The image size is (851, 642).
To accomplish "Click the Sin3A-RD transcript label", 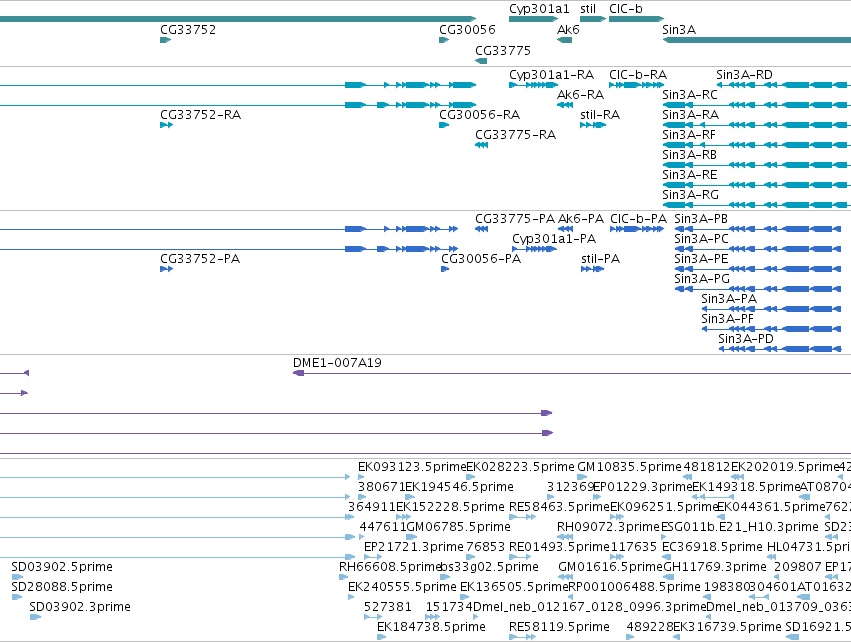I will coord(744,75).
